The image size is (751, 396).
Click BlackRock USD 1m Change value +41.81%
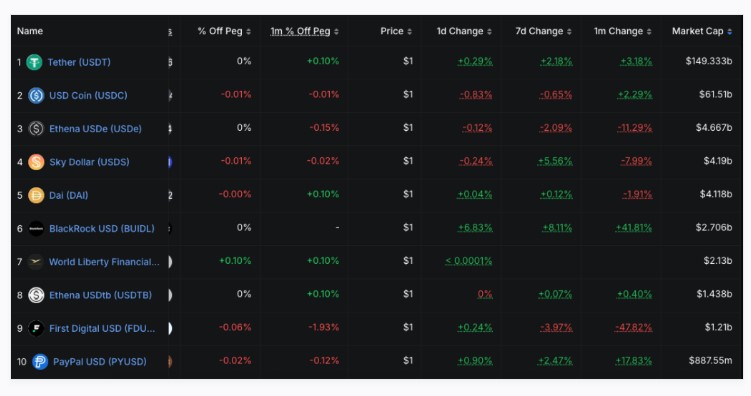634,228
